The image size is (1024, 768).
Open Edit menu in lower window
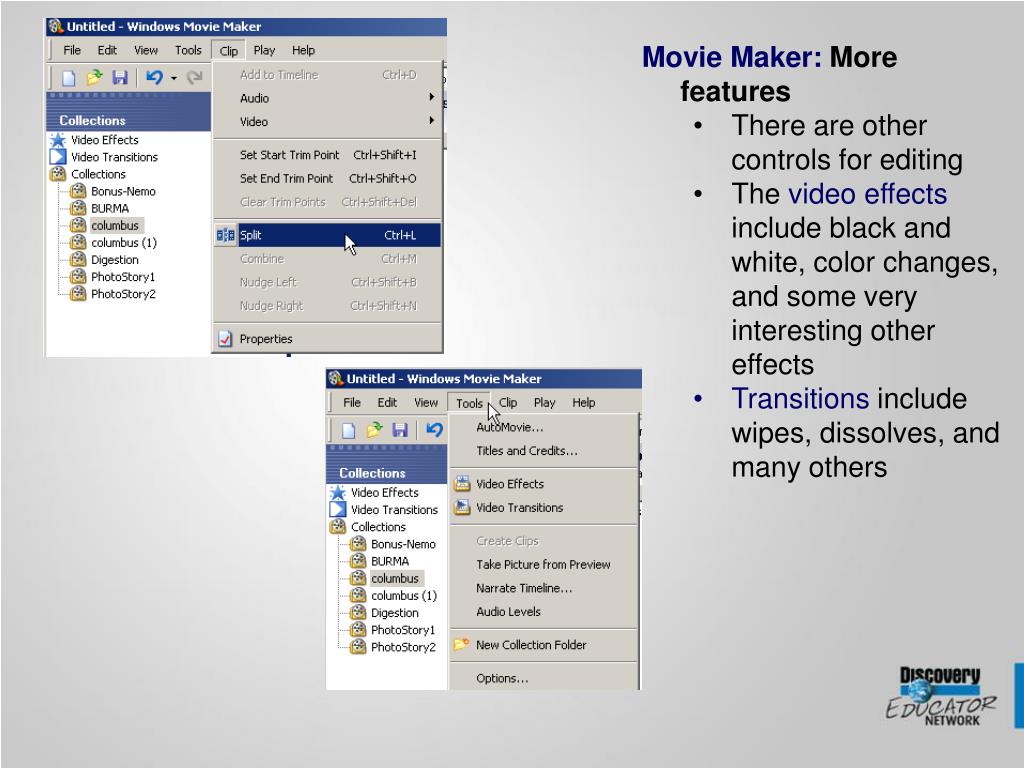[387, 403]
